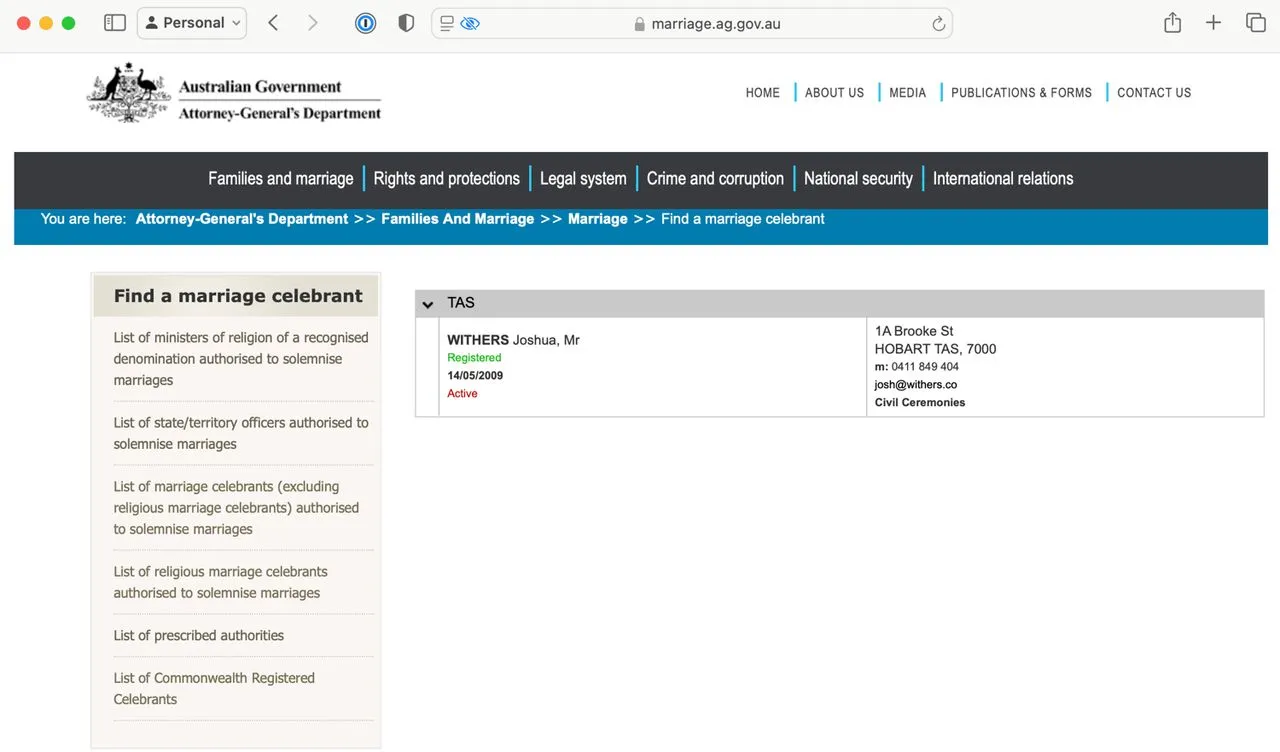Click the 14/05/2009 registration date

pos(475,376)
